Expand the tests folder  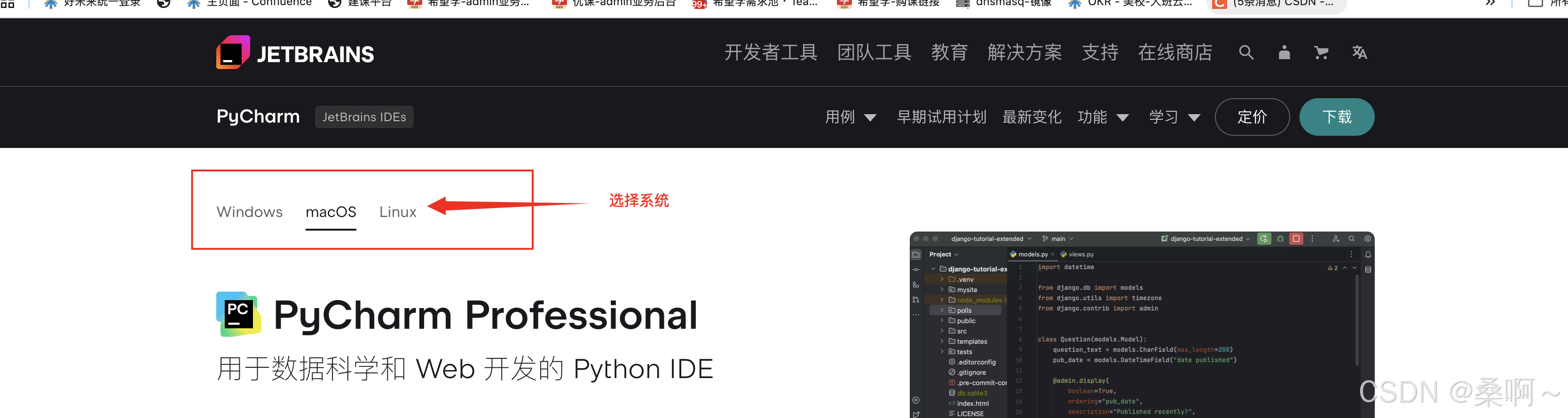point(942,352)
